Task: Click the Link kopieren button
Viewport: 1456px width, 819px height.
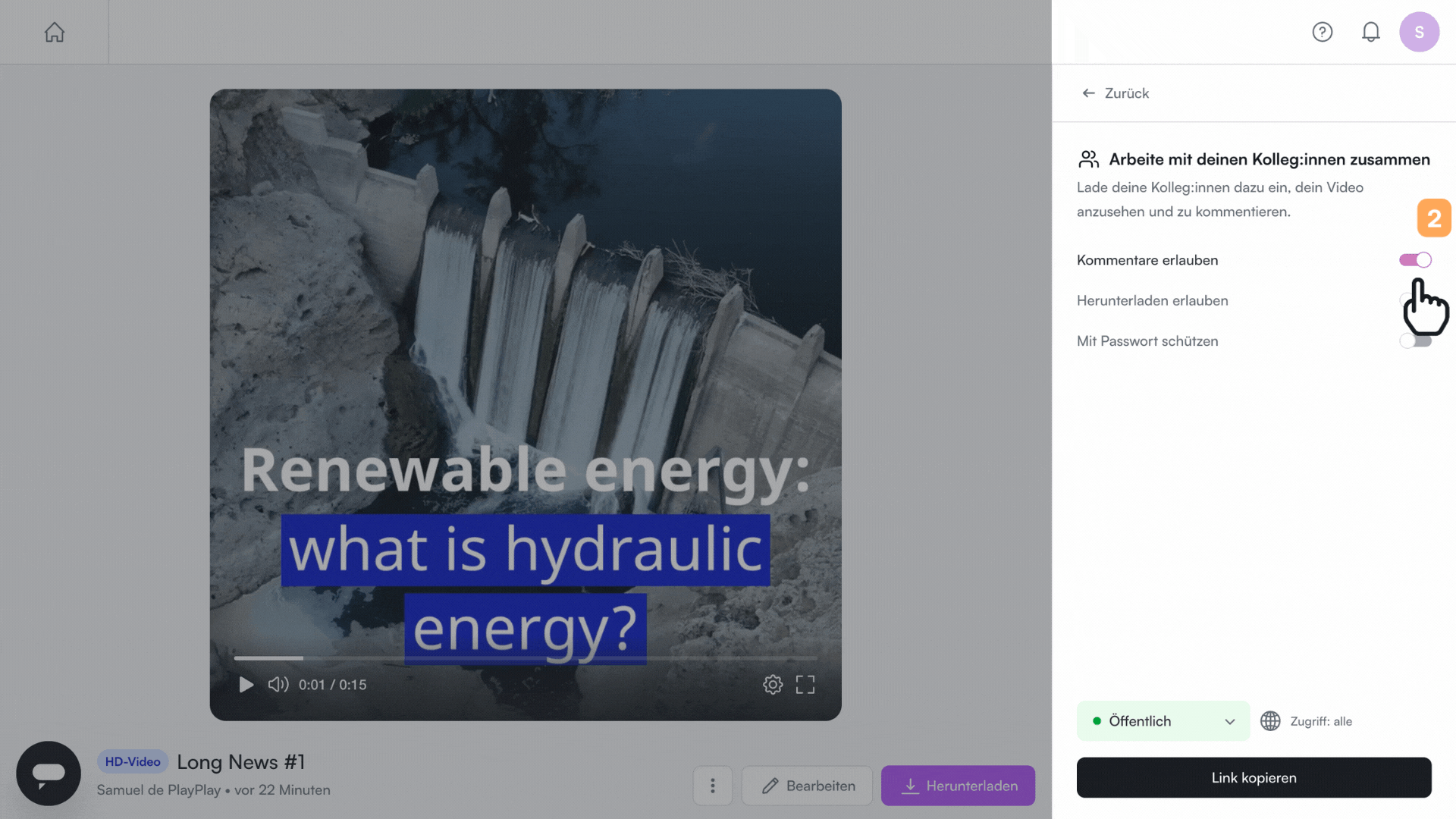Action: coord(1253,777)
